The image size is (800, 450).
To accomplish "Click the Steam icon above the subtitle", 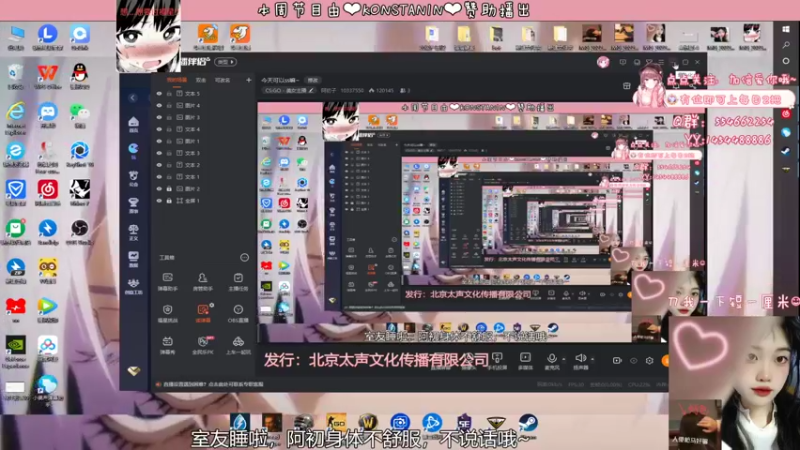I will pos(528,423).
